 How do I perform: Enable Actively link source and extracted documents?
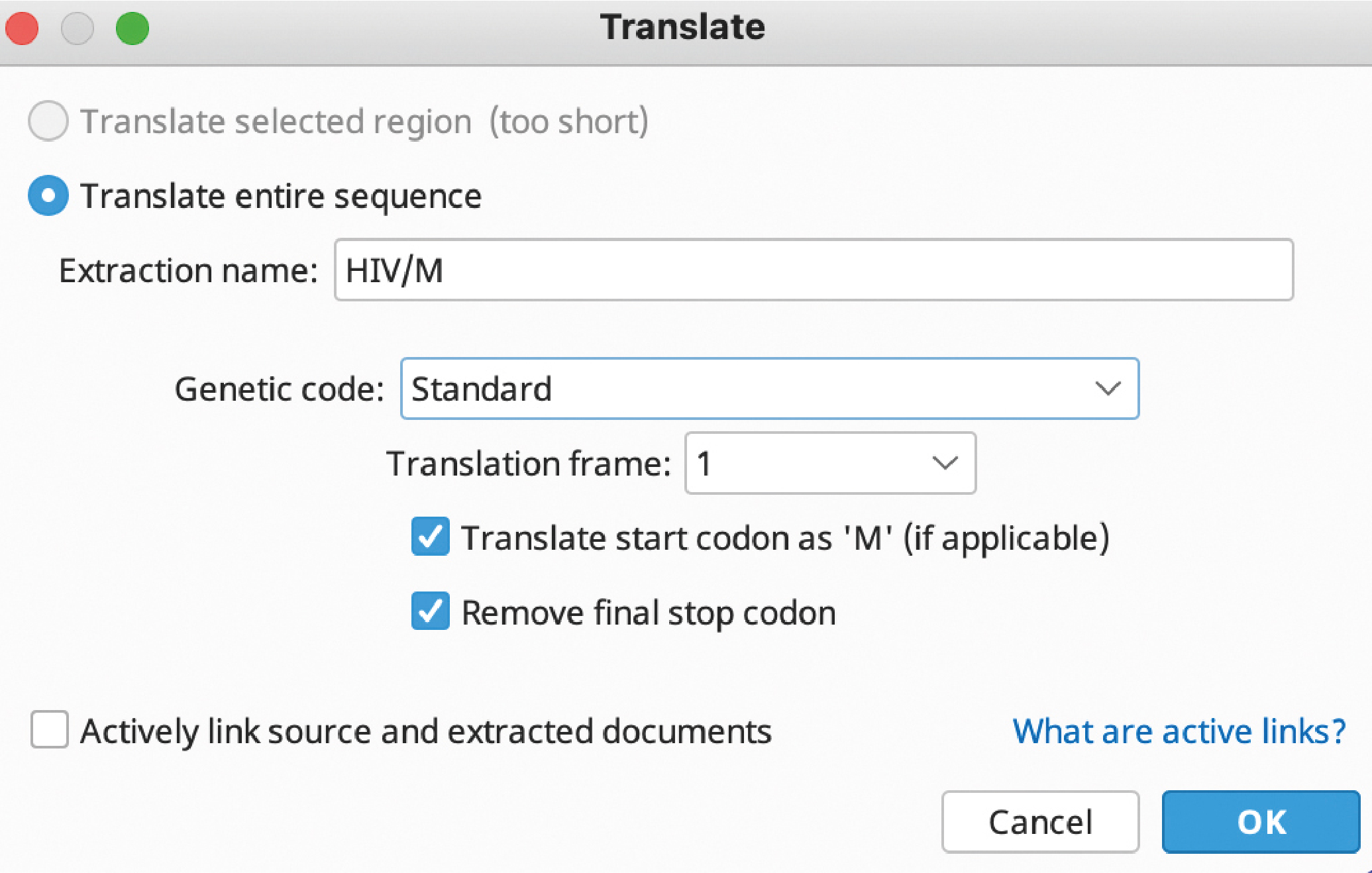50,730
